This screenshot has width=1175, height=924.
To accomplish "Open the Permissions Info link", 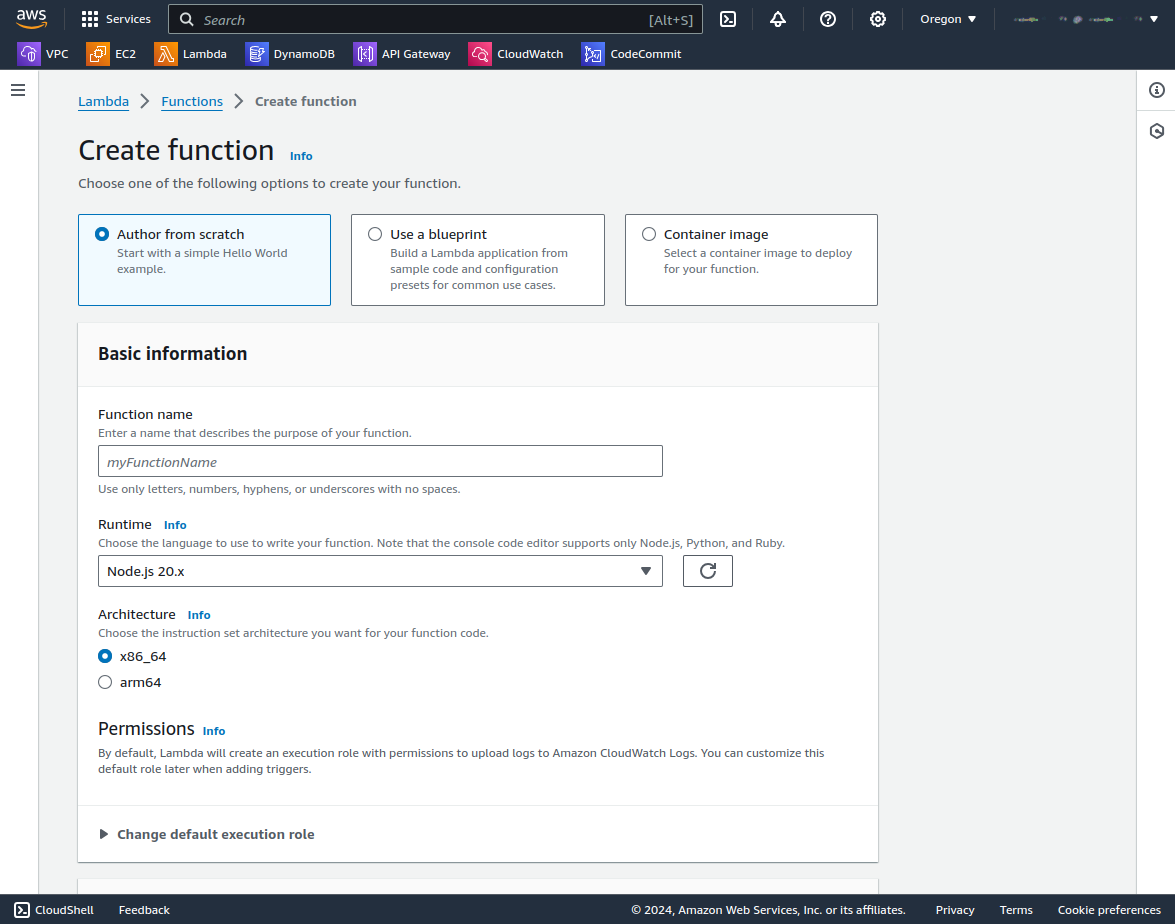I will (214, 731).
